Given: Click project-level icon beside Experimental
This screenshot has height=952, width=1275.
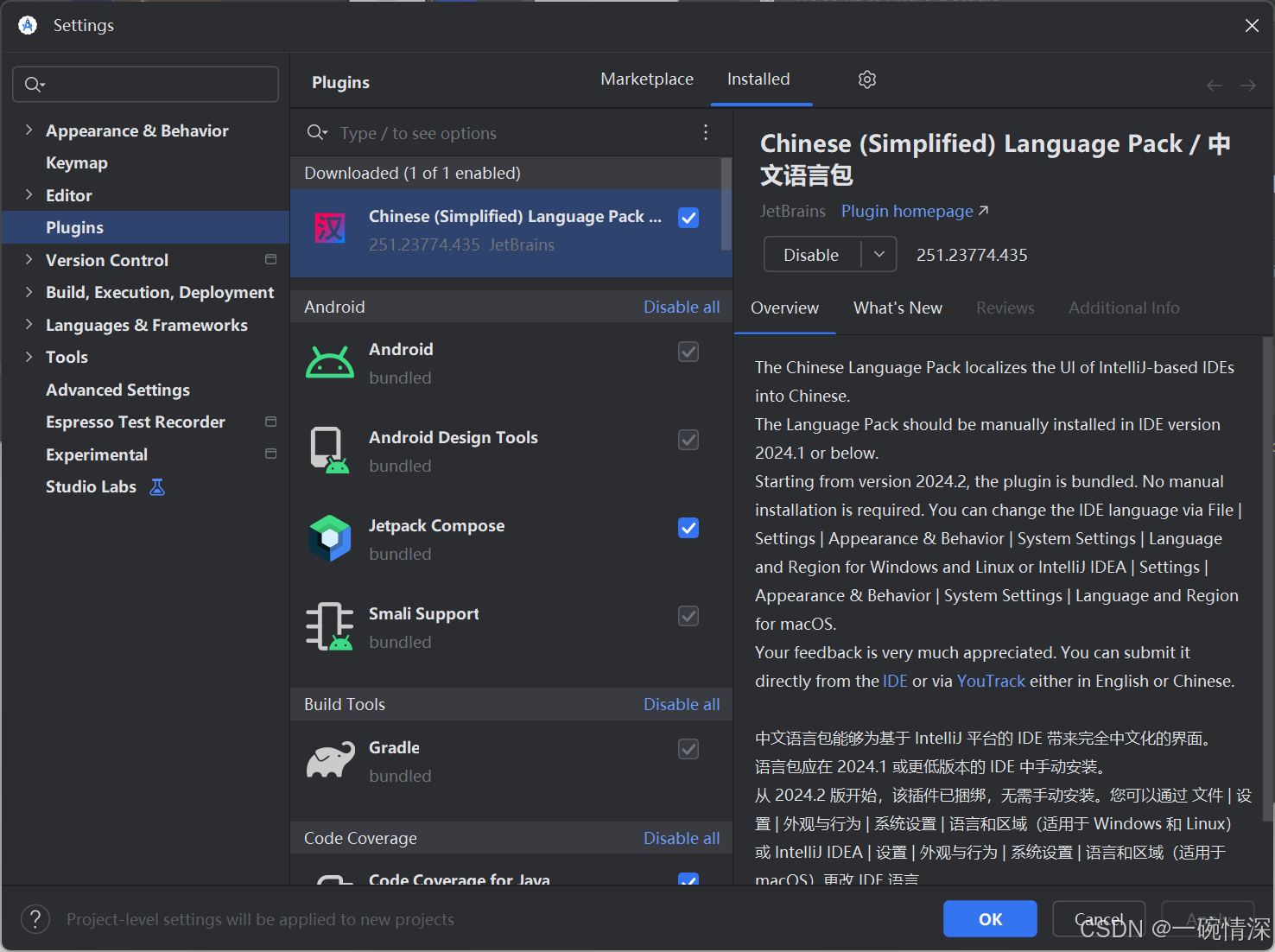Looking at the screenshot, I should (x=270, y=454).
